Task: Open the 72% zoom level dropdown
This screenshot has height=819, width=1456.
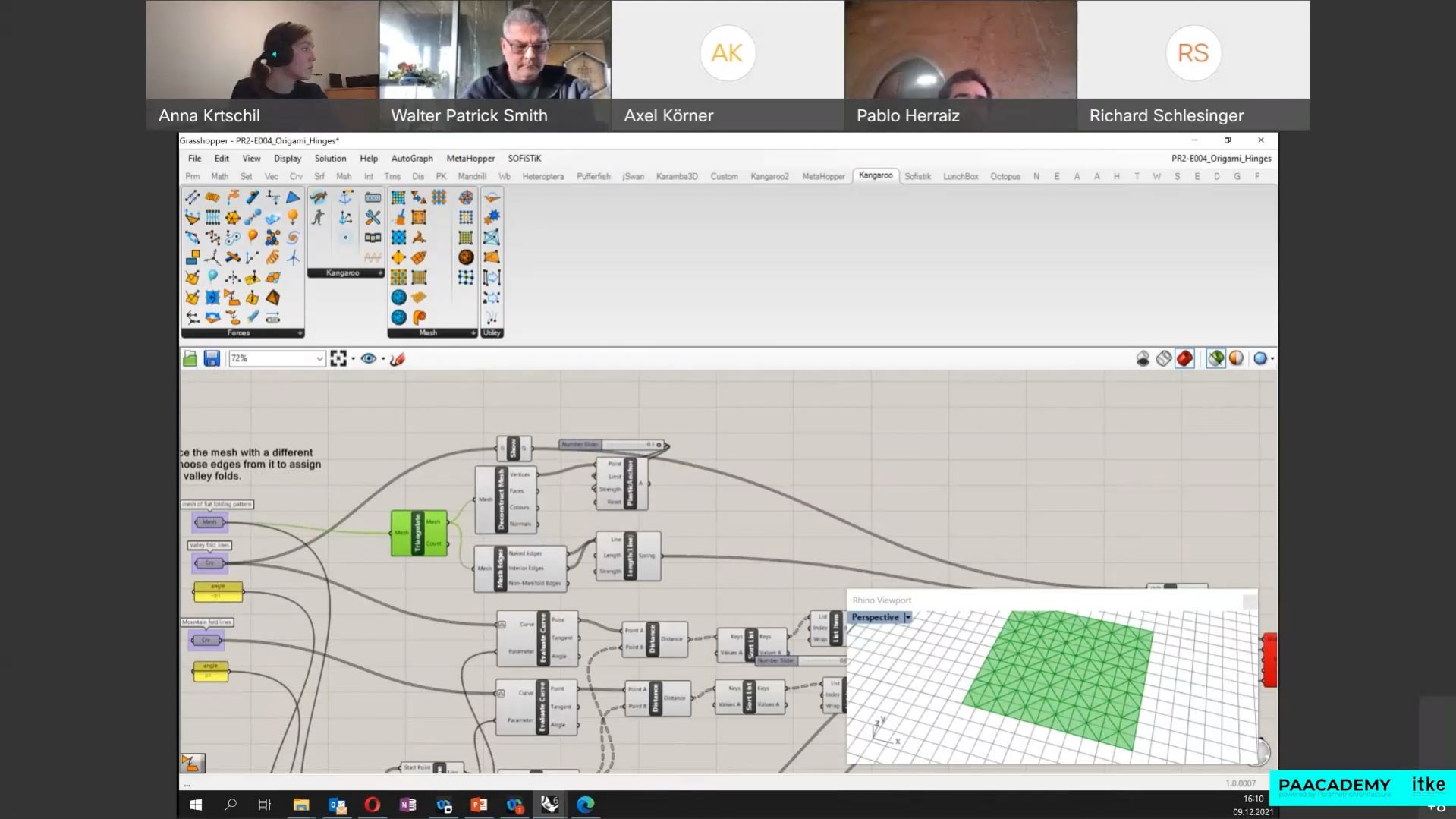Action: click(319, 358)
